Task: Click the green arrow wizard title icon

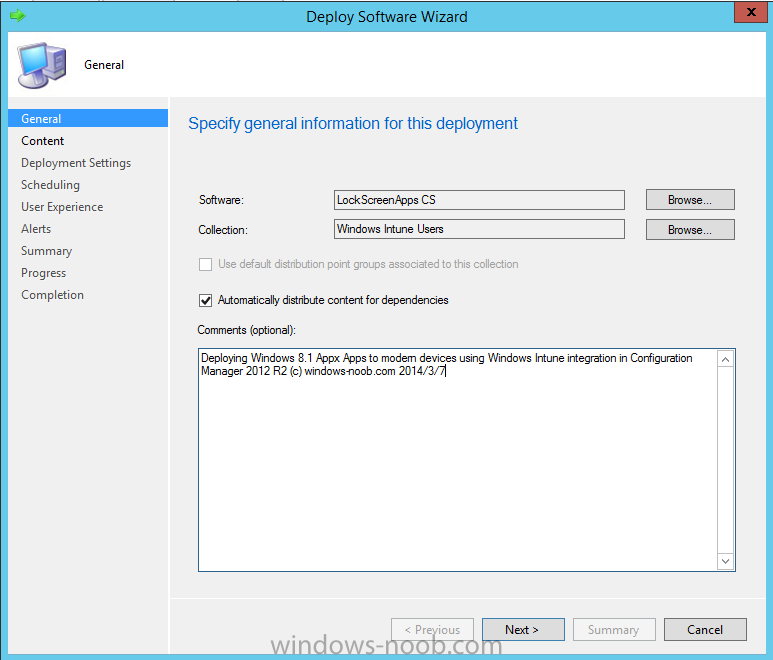Action: point(18,16)
